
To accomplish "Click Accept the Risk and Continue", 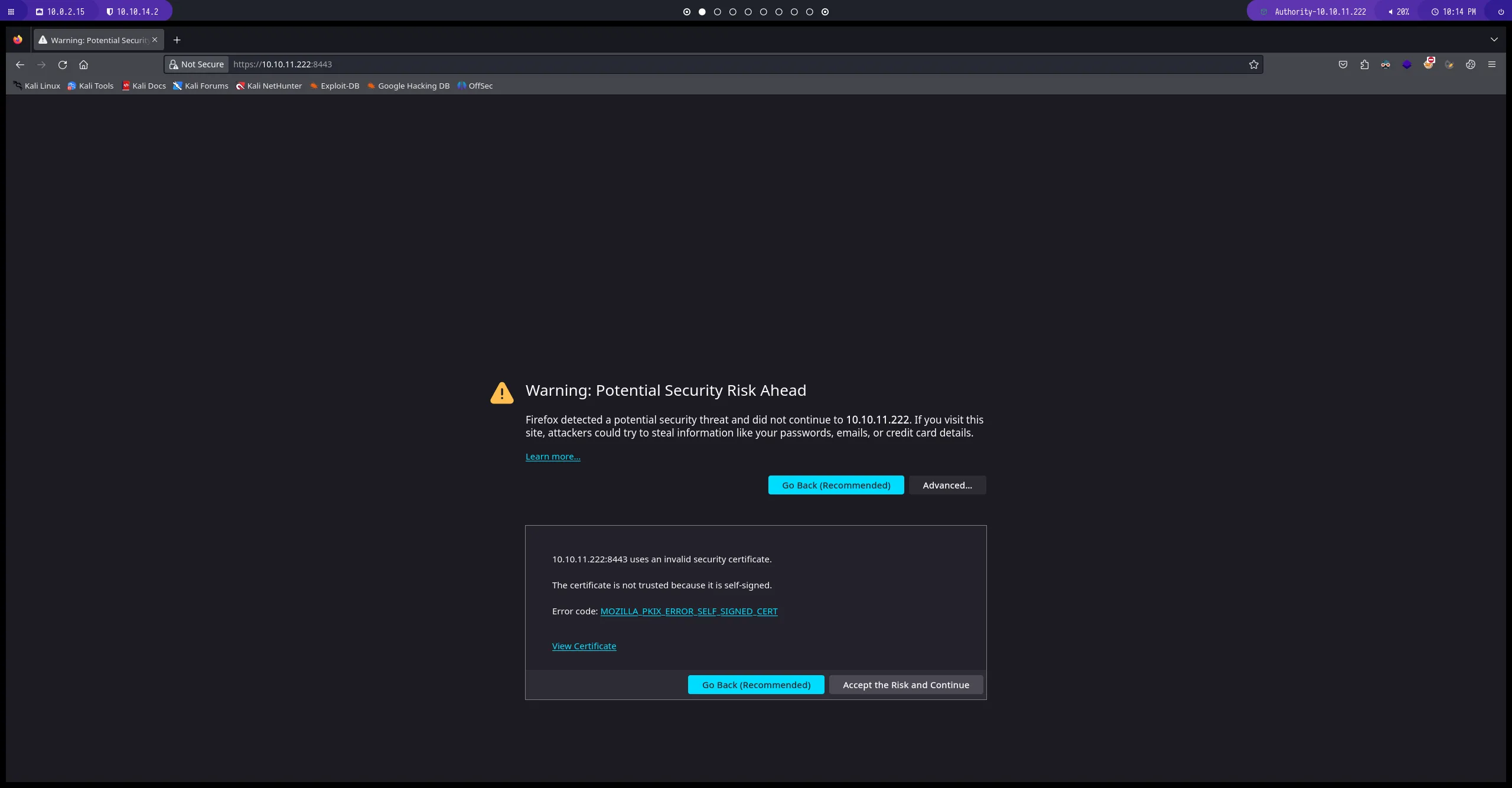I will 905,685.
